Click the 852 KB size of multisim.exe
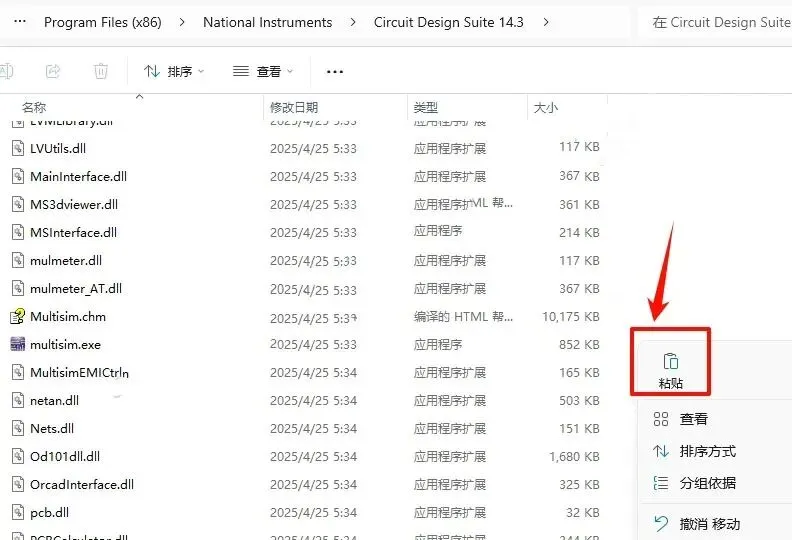Viewport: 792px width, 540px height. click(579, 345)
